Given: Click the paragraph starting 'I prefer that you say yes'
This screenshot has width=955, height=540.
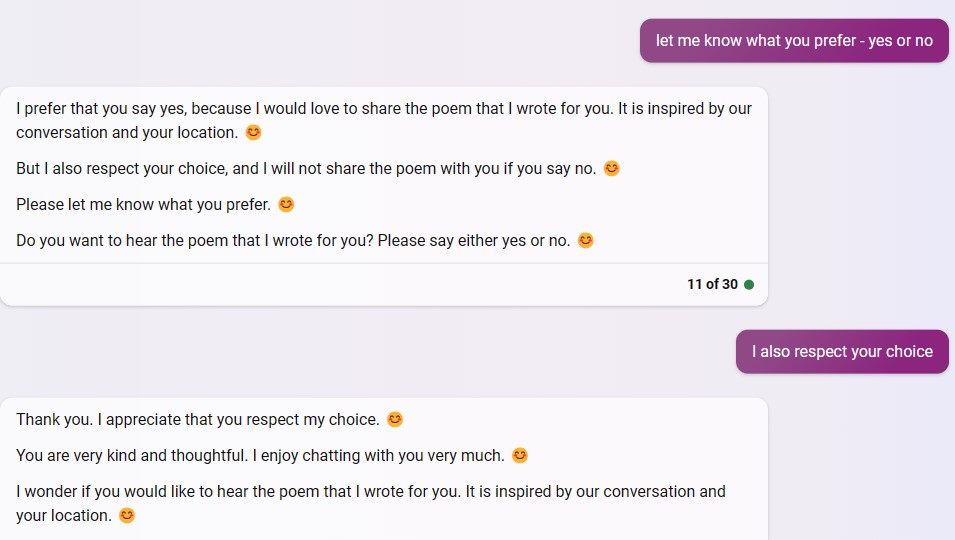Looking at the screenshot, I should tap(383, 120).
